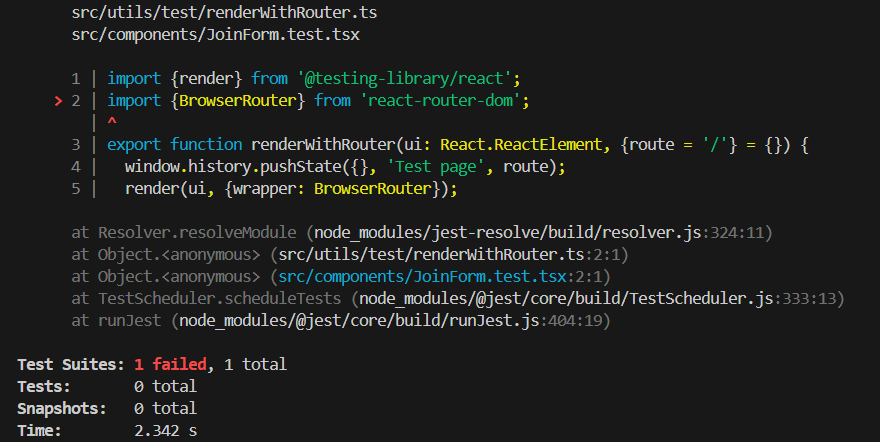
Task: Click the renderWithRouter function name
Action: tap(324, 145)
